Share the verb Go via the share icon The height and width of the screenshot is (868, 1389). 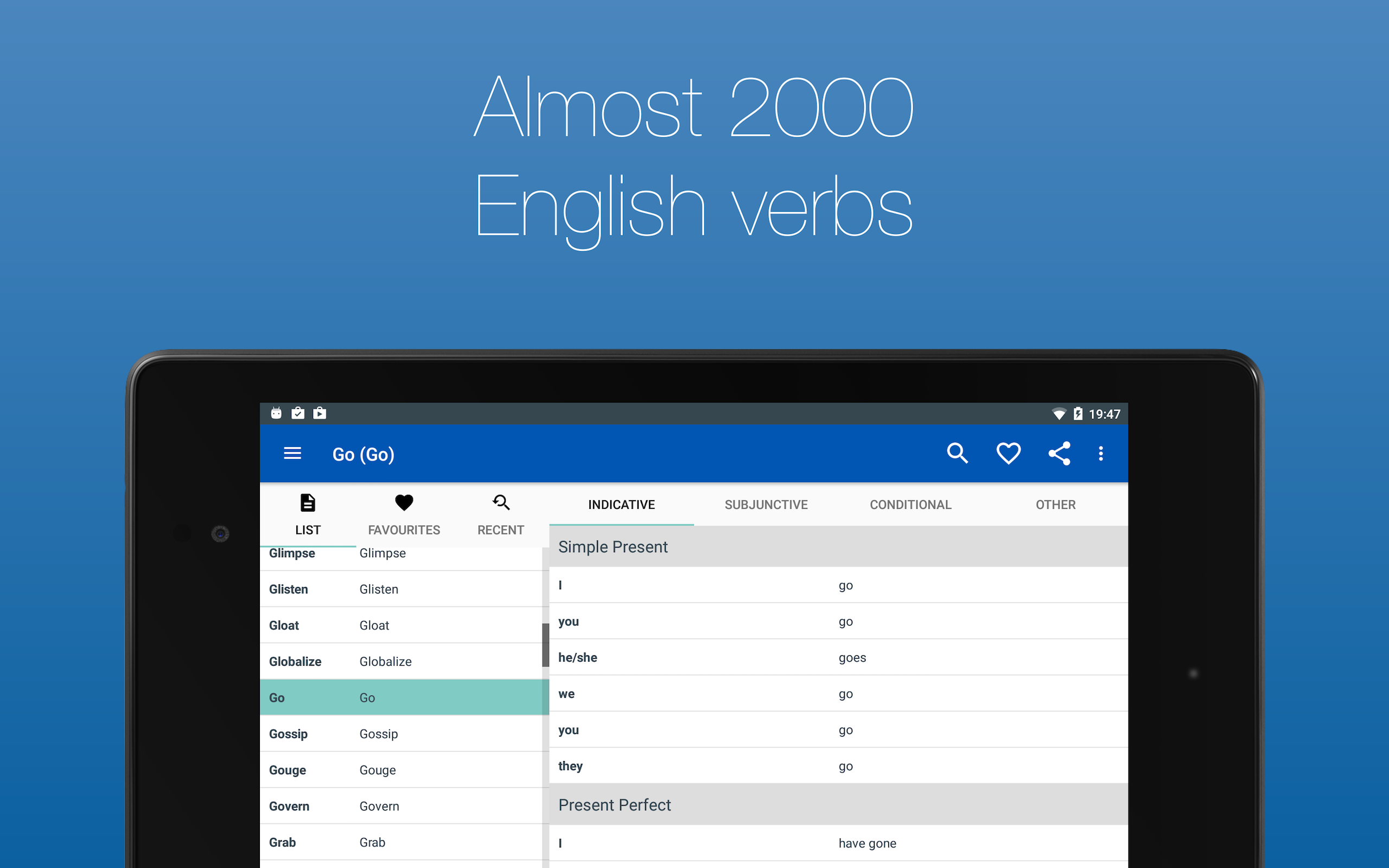pos(1059,453)
